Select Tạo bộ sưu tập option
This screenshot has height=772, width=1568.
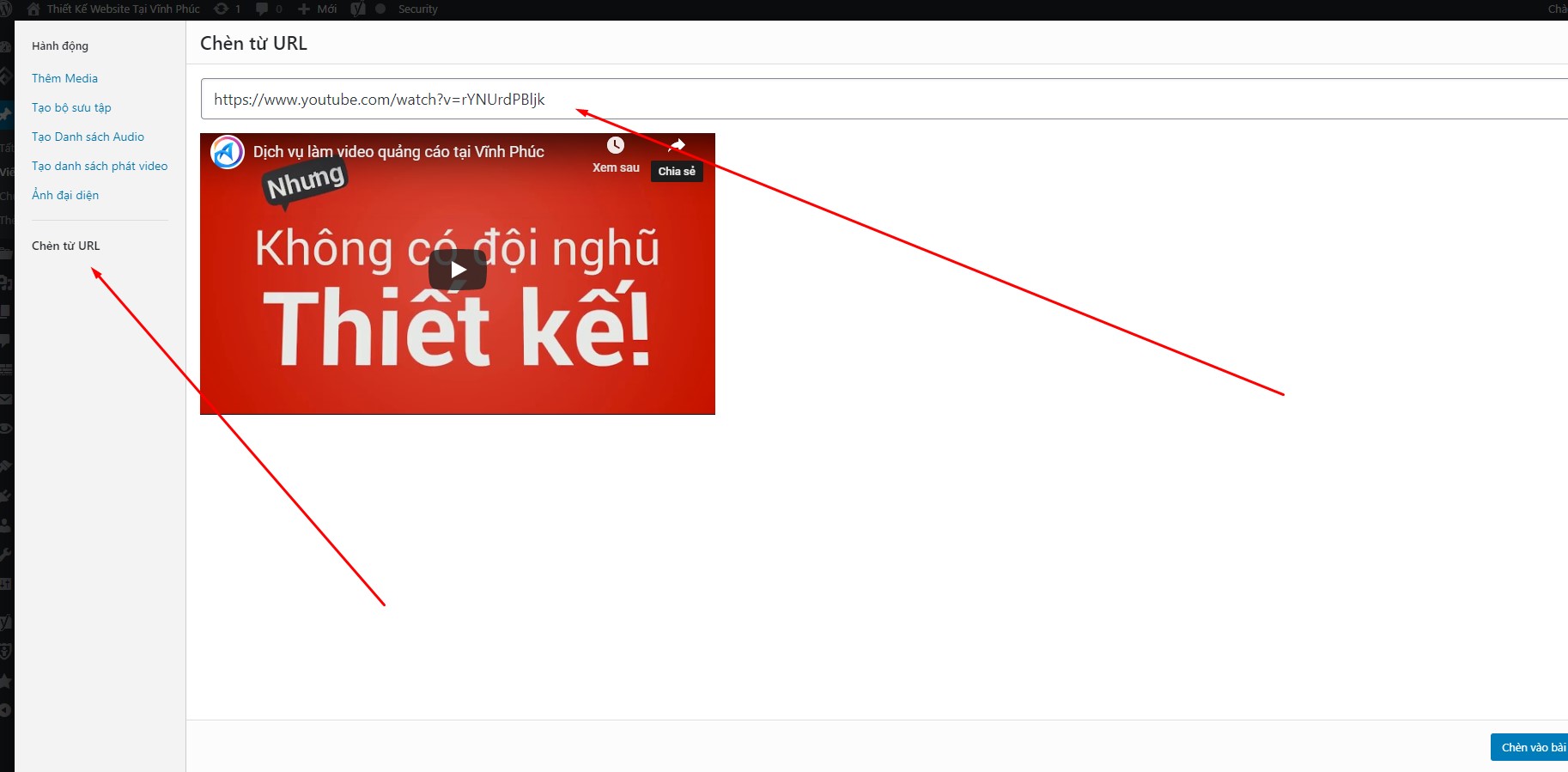71,107
